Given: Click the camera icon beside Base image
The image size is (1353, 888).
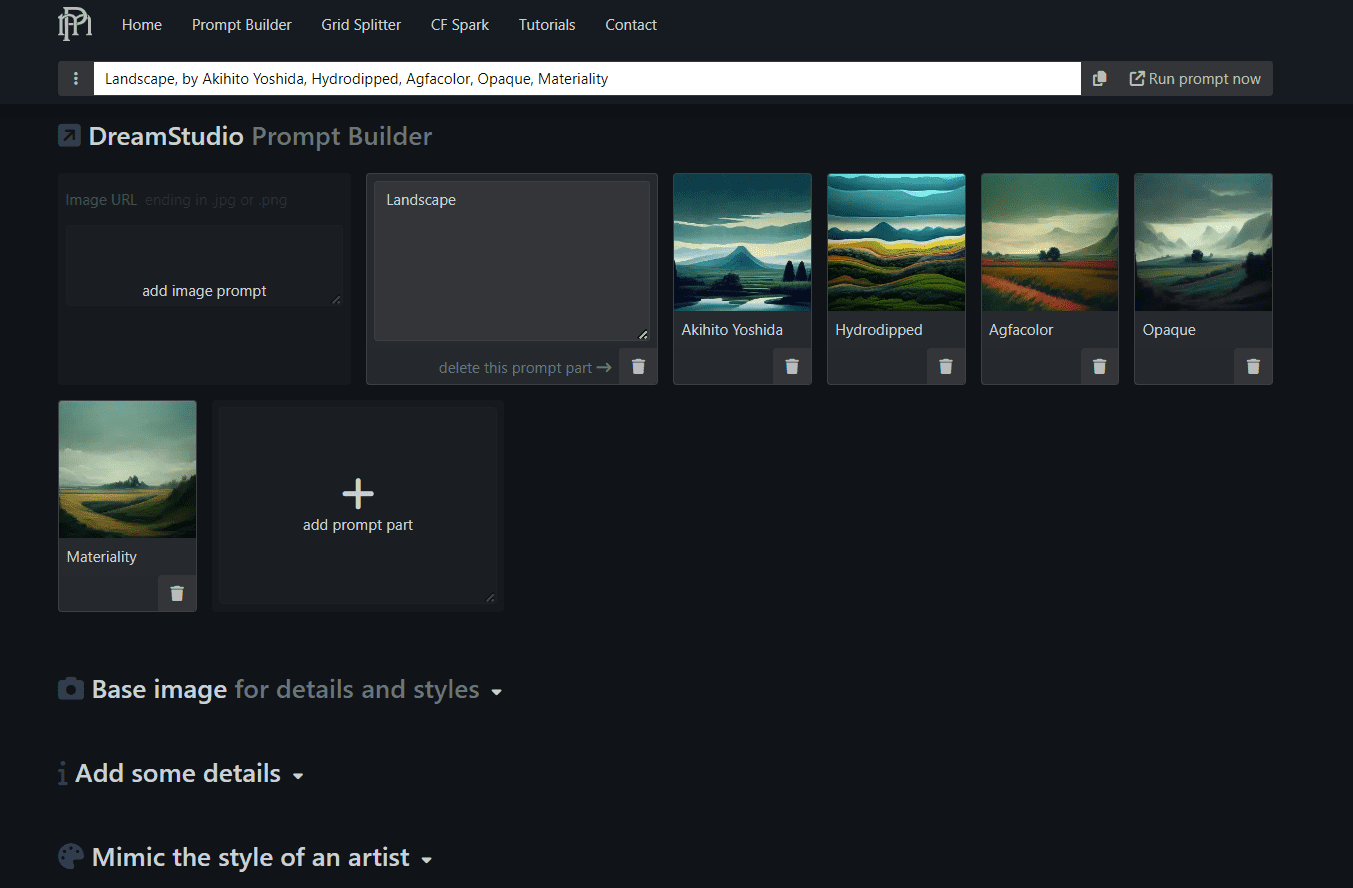Looking at the screenshot, I should point(70,688).
